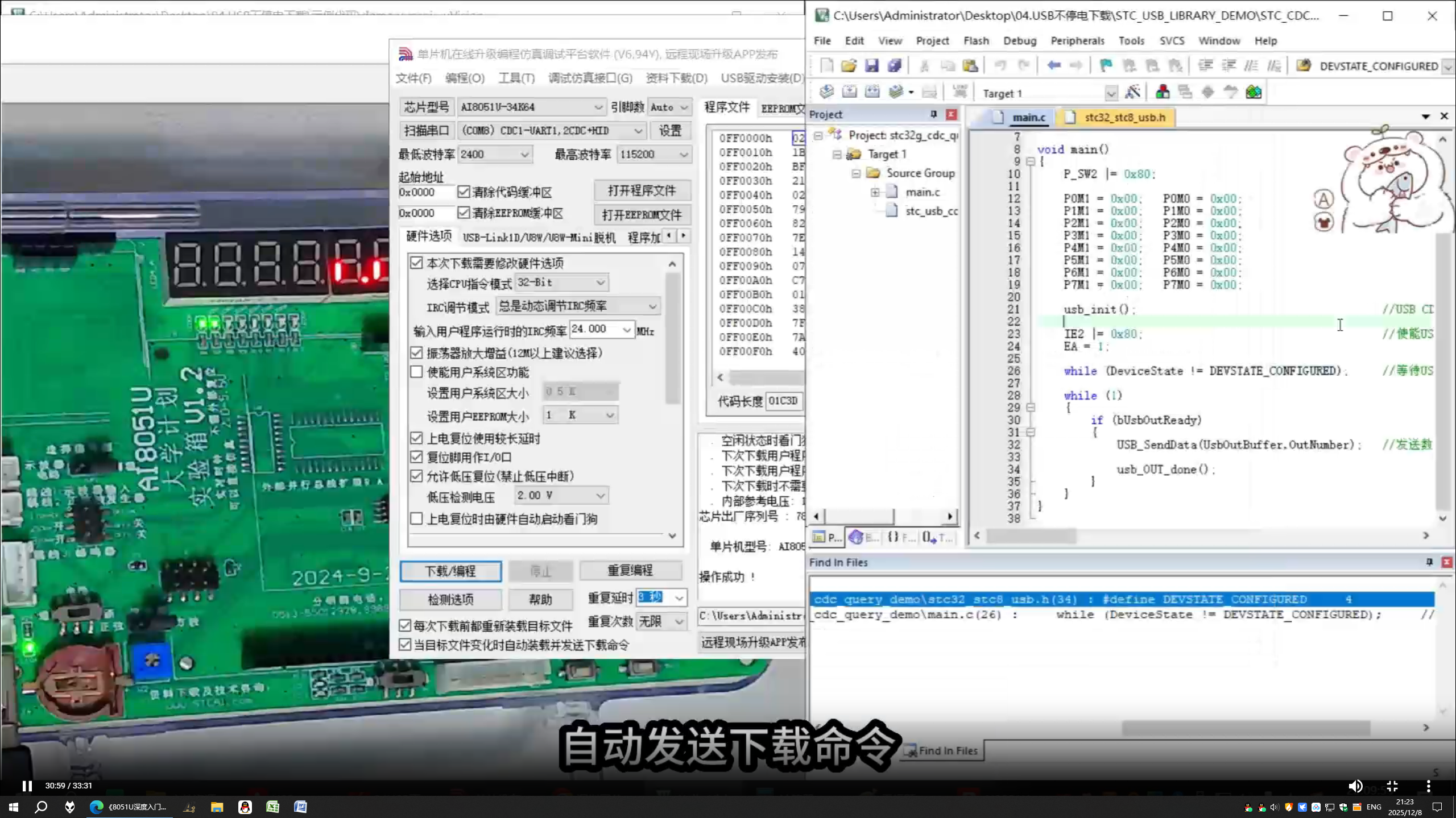Pause the video playback
Screen dimensions: 1456x818
(27, 786)
